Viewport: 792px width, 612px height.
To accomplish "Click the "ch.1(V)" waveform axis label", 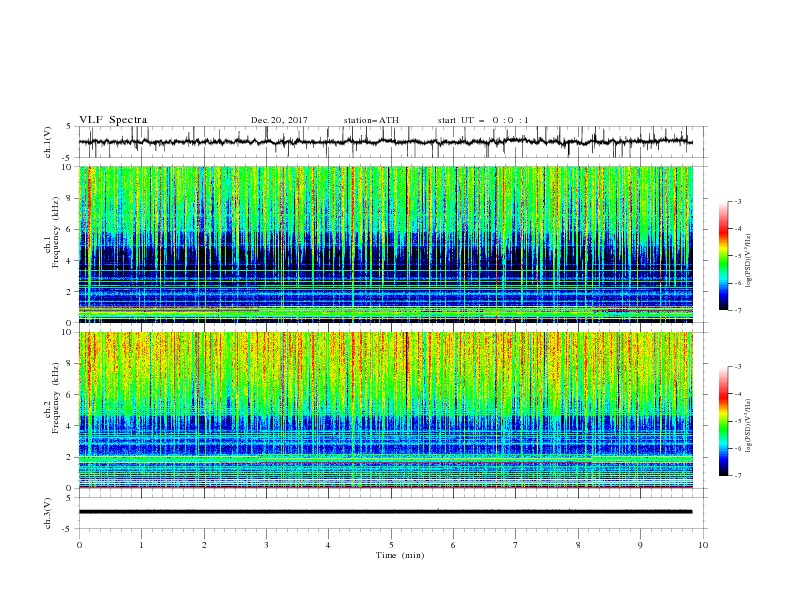I will pyautogui.click(x=48, y=142).
